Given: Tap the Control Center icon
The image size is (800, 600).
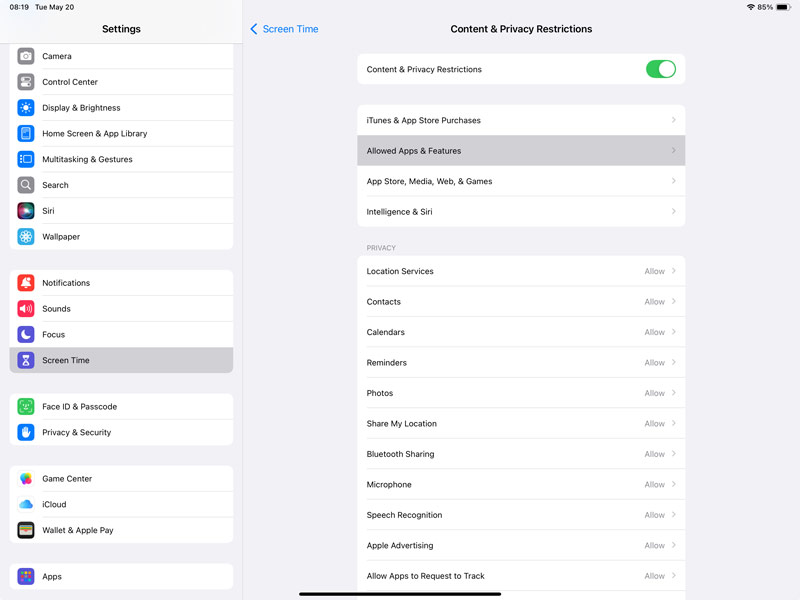Looking at the screenshot, I should coord(26,82).
